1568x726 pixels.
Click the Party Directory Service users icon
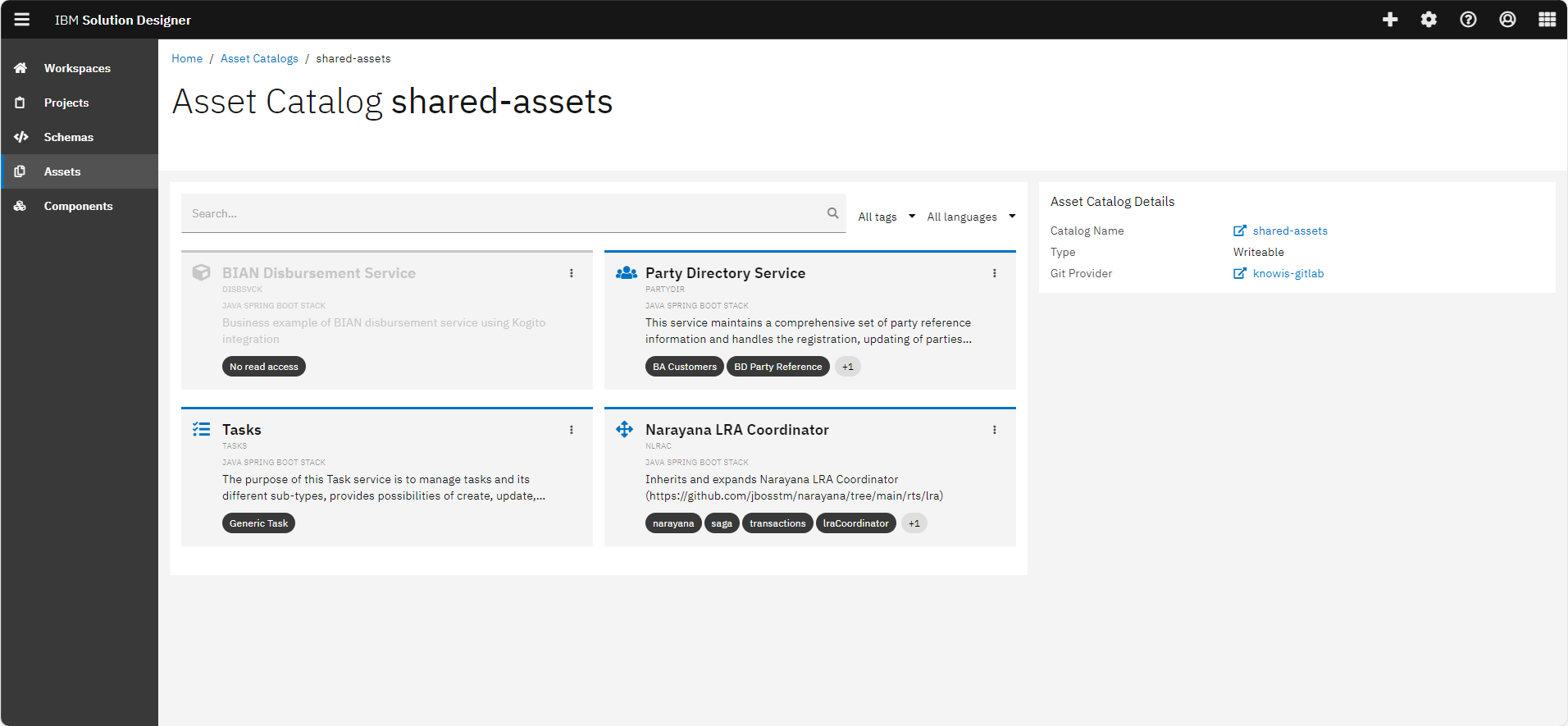pyautogui.click(x=627, y=272)
